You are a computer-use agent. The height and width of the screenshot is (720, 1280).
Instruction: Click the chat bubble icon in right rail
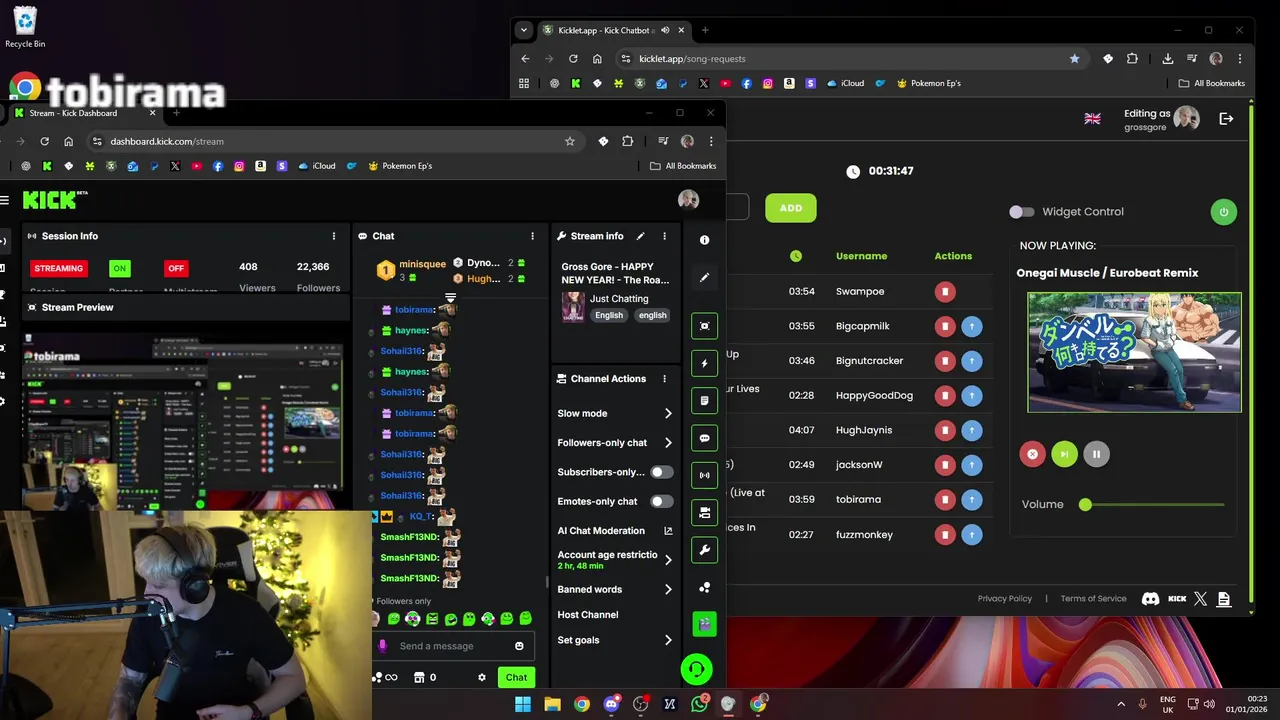tap(704, 438)
